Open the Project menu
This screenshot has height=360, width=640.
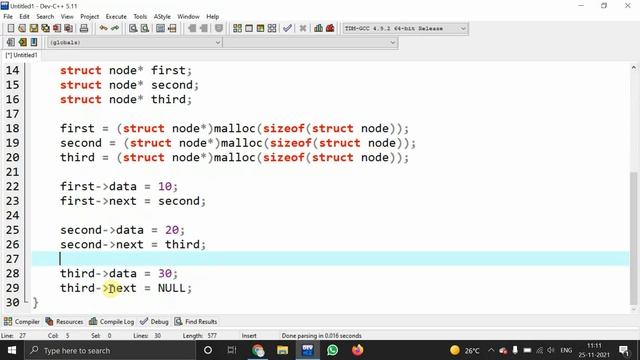point(89,16)
